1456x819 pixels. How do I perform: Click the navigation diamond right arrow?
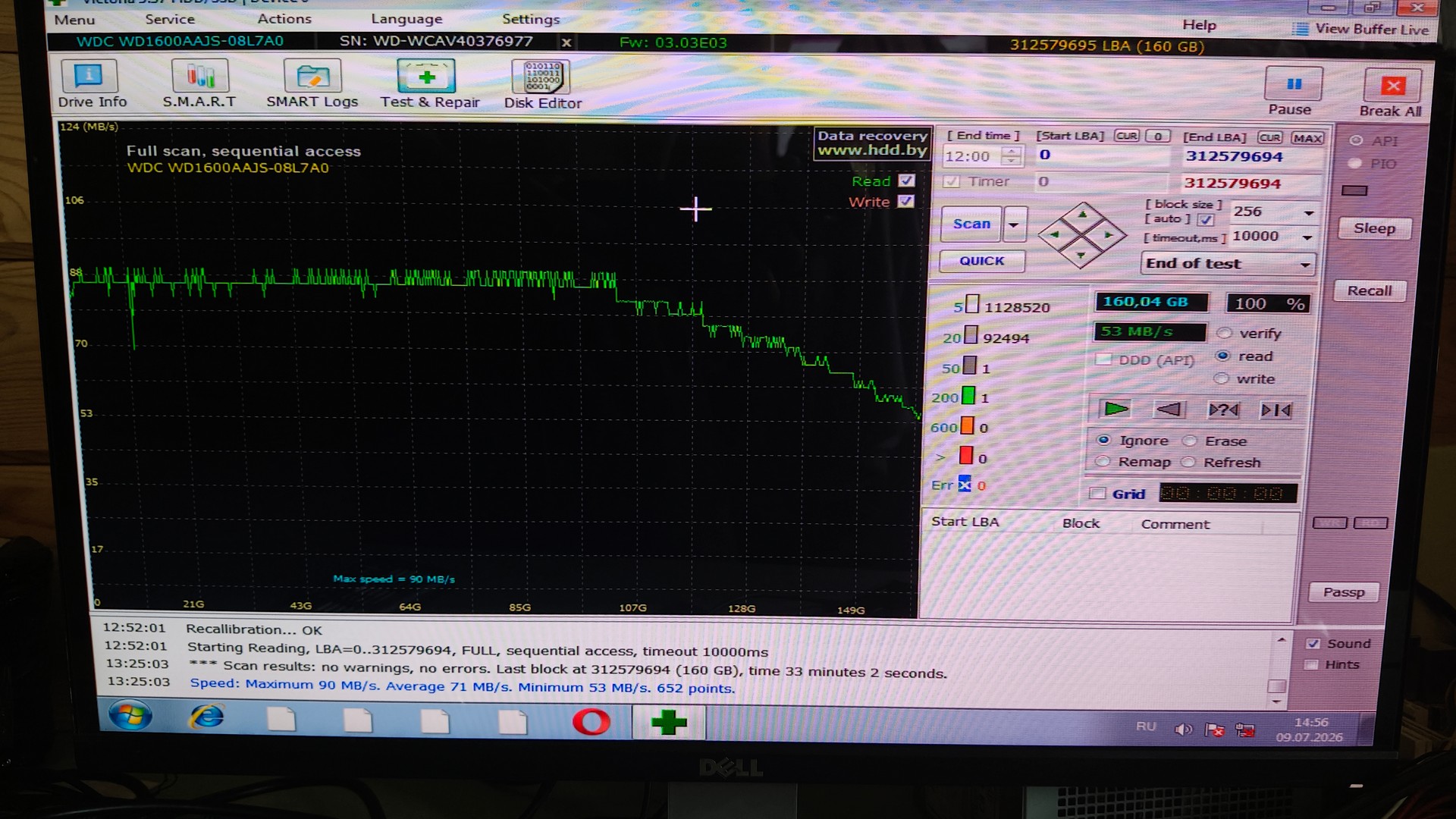(1109, 235)
